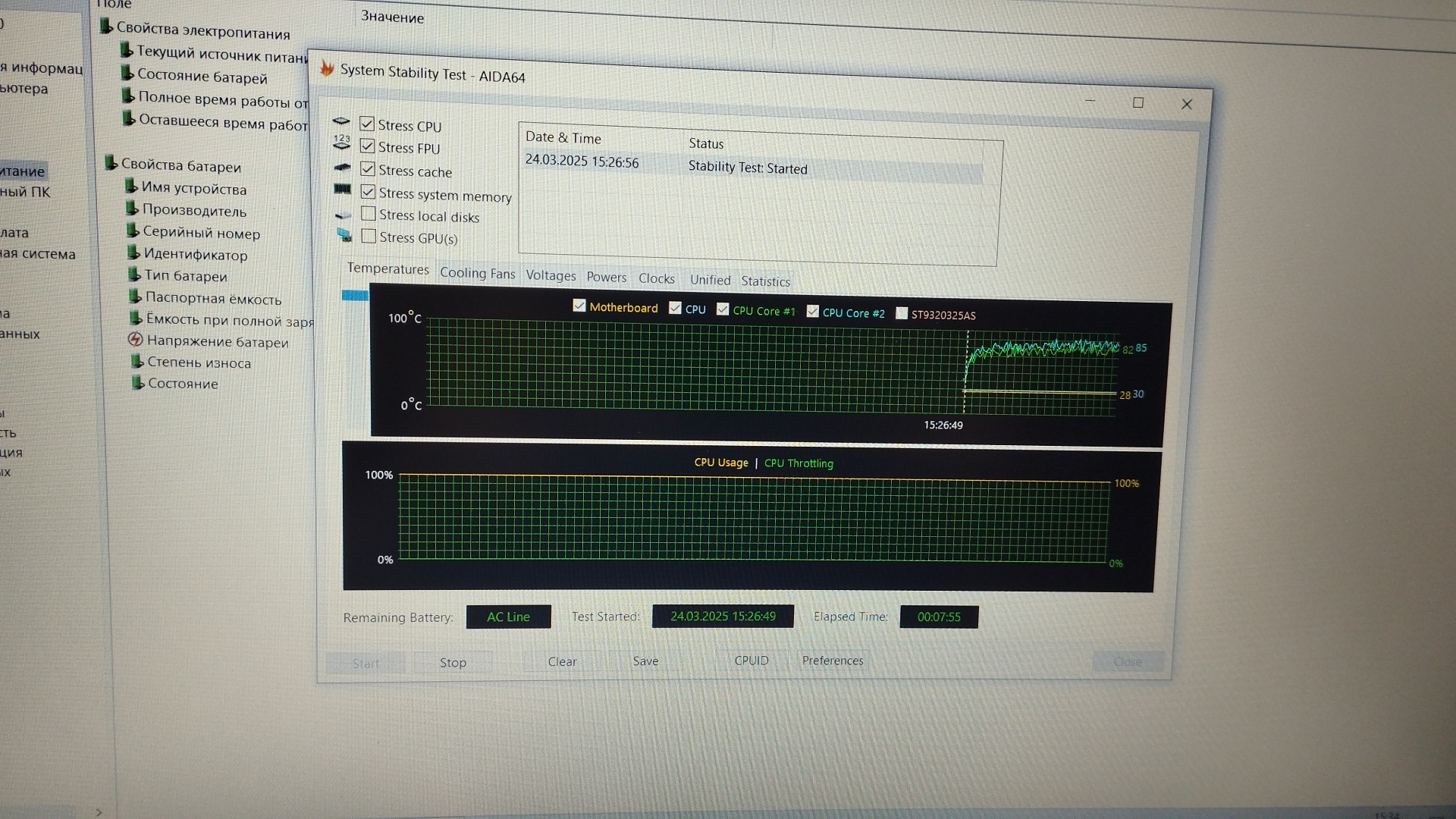This screenshot has width=1456, height=819.
Task: Click the AIDA64 flame icon in title bar
Action: [327, 68]
